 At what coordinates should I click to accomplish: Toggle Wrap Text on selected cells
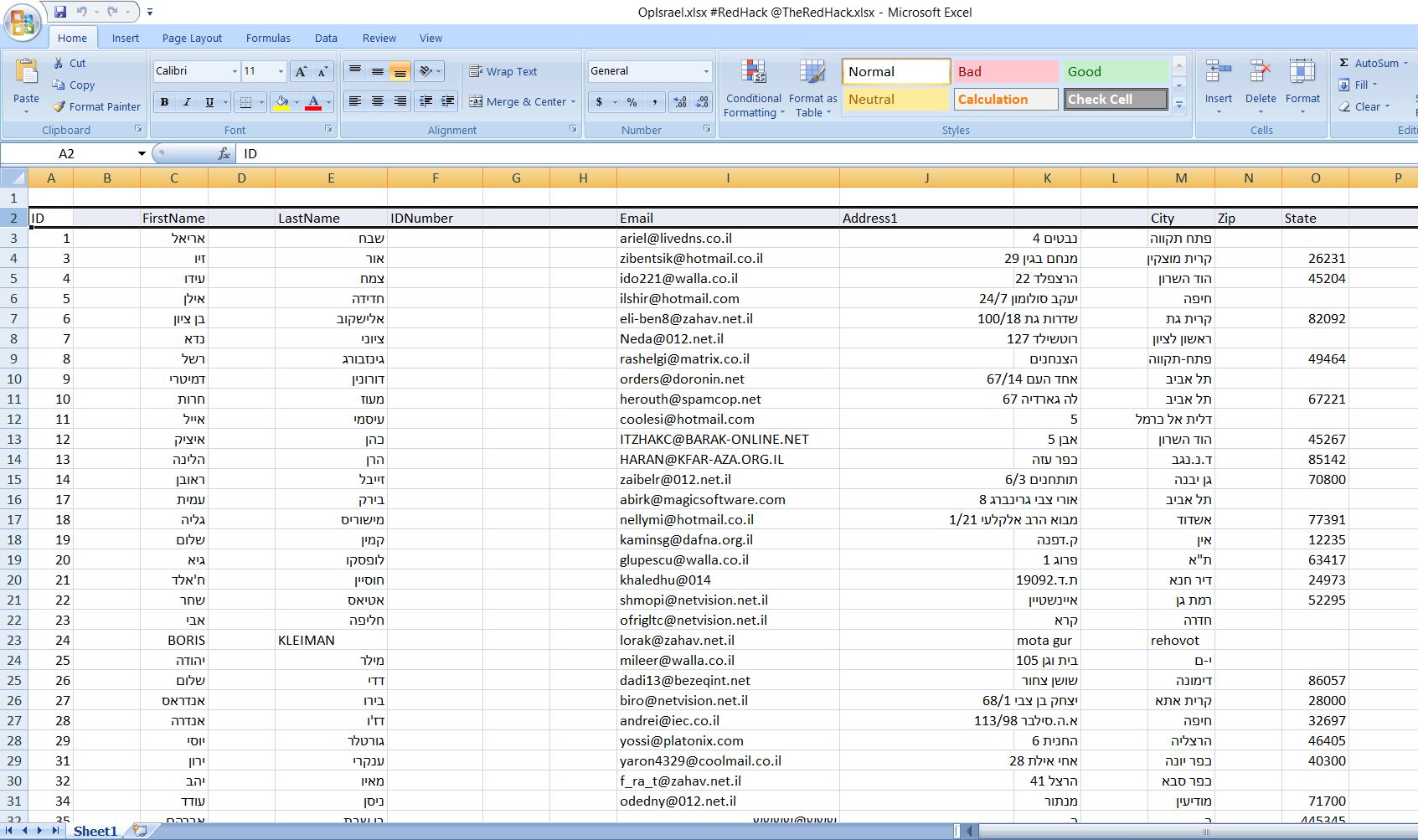click(x=503, y=72)
